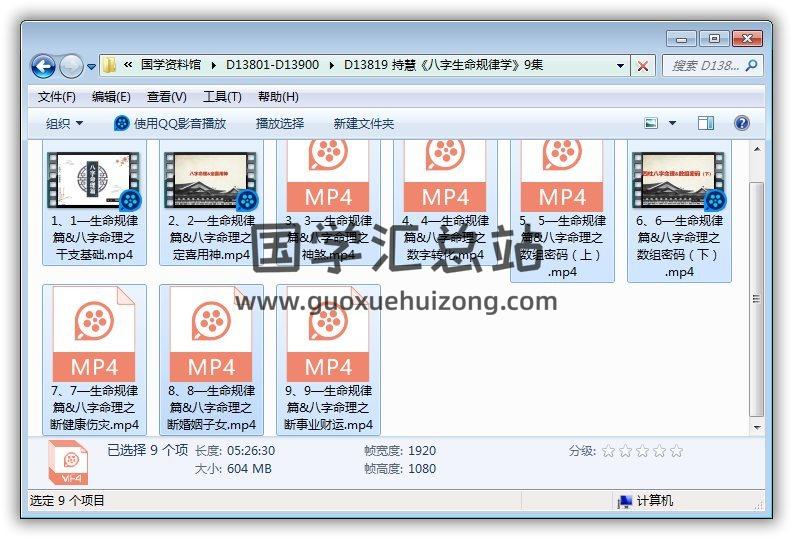The height and width of the screenshot is (539, 793).
Task: Click 选定 9 个项目 status text
Action: (x=67, y=501)
